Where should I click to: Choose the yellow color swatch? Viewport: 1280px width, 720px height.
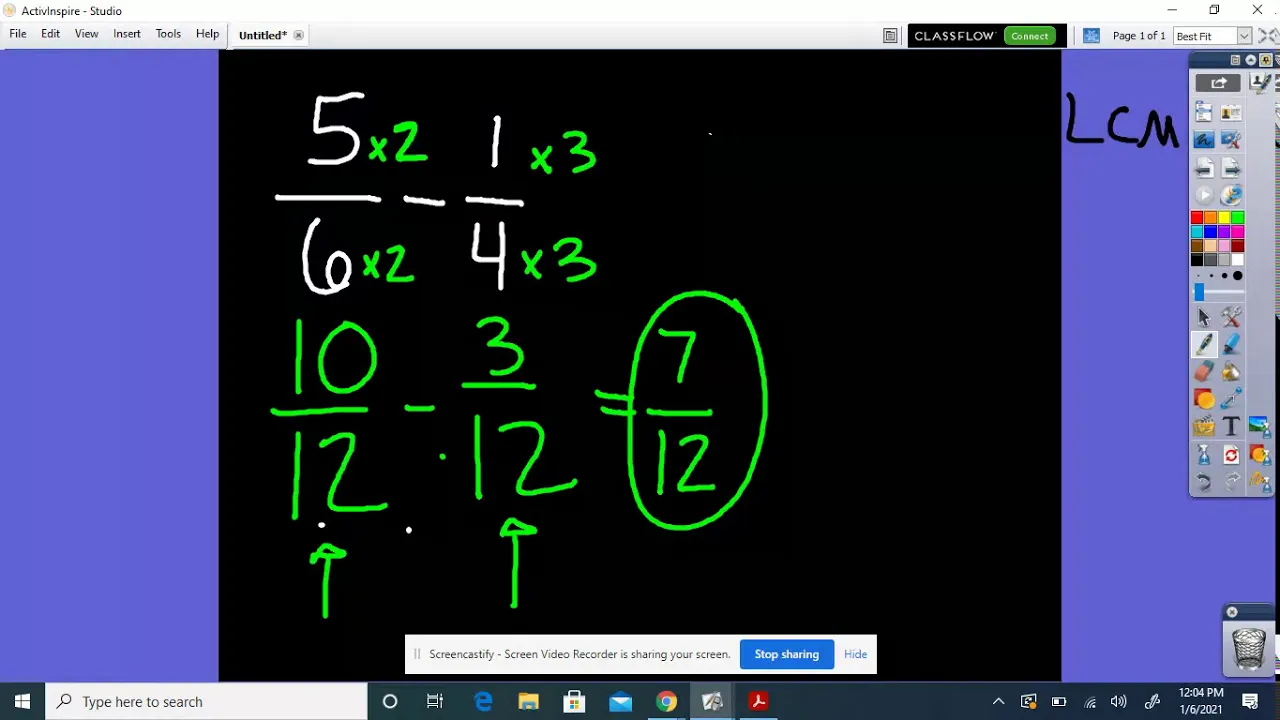click(x=1224, y=217)
